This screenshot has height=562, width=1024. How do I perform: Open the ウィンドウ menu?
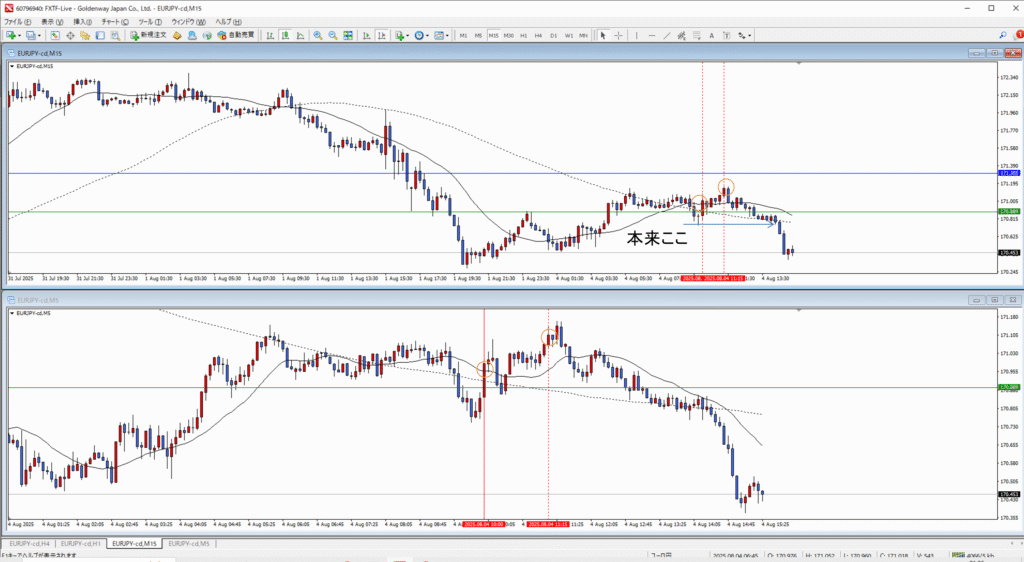click(188, 22)
